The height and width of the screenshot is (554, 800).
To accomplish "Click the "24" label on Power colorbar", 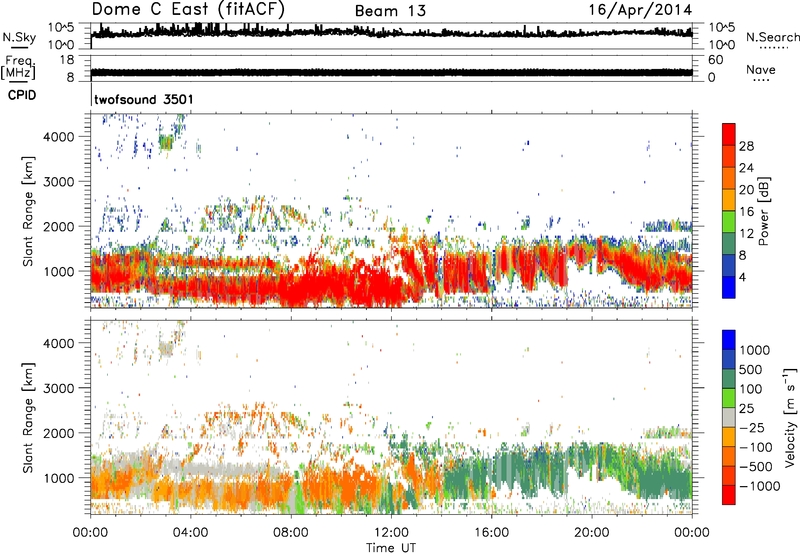I will coord(746,168).
